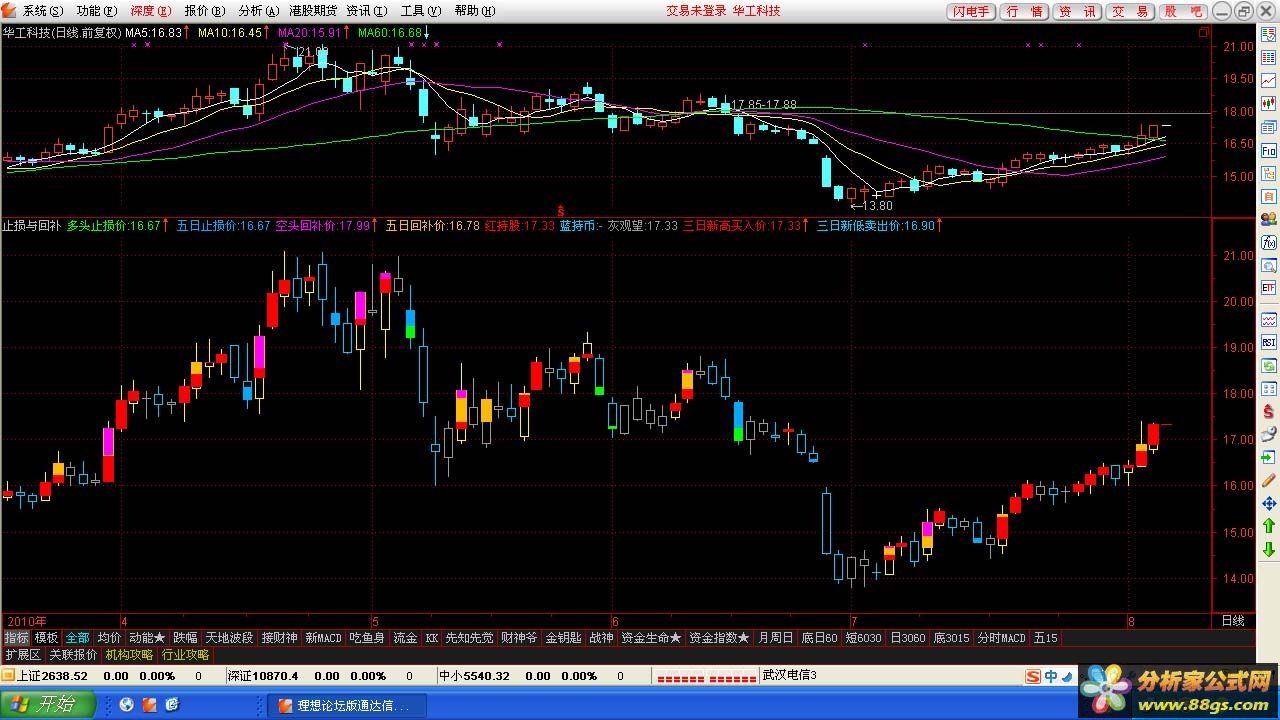Switch to the 接财神 indicator tab
This screenshot has width=1280, height=720.
point(279,637)
